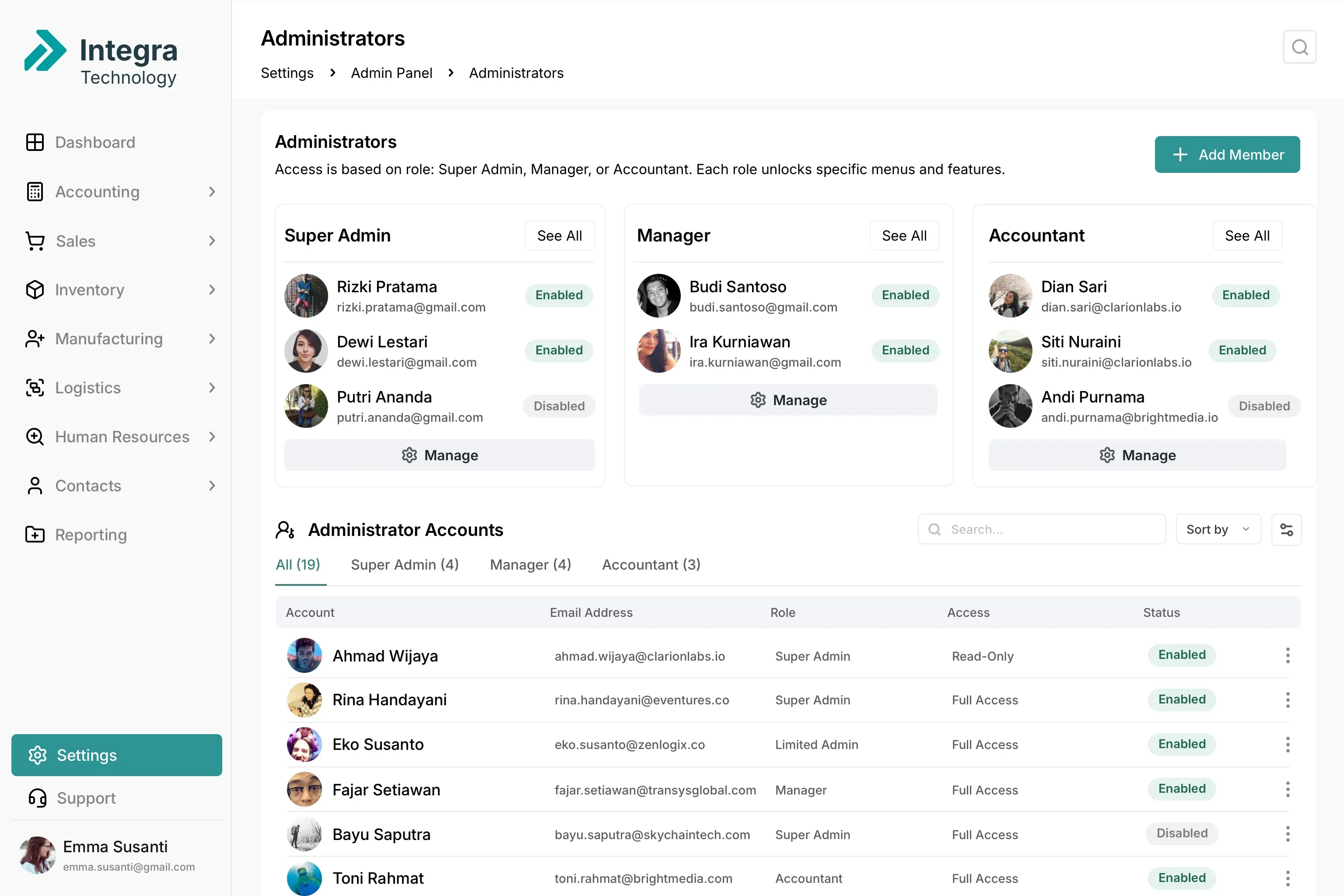This screenshot has width=1344, height=896.
Task: Open the filter icon beside Sort by
Action: coord(1287,529)
